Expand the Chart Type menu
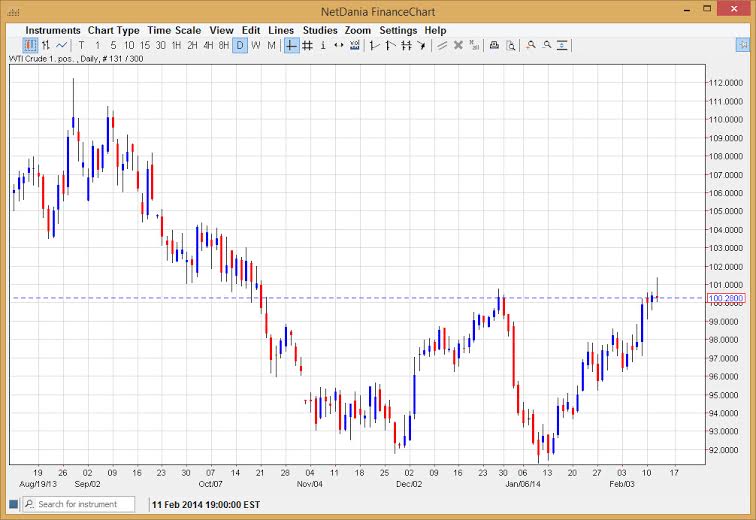The image size is (756, 520). click(114, 30)
